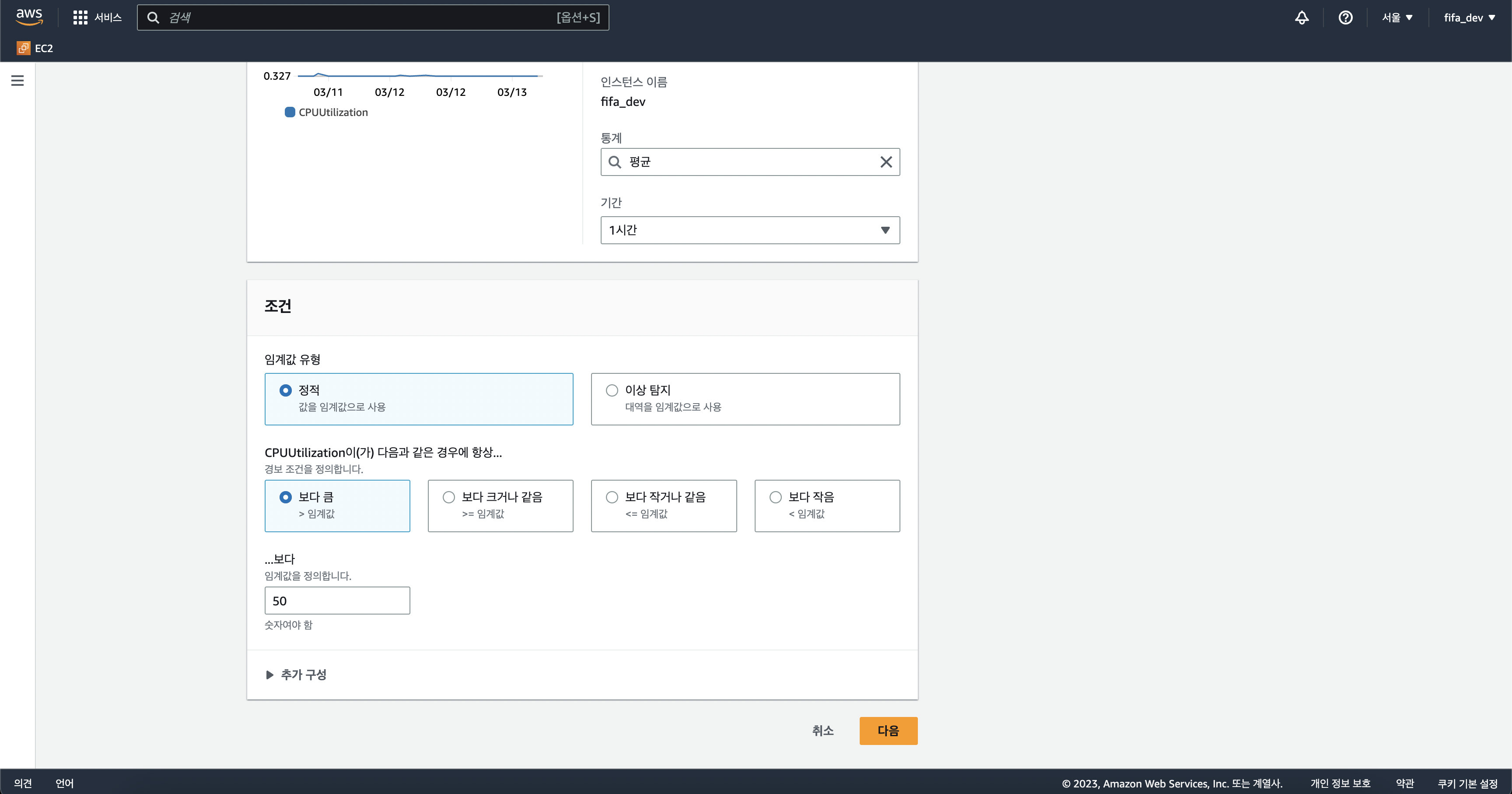Open the help question mark icon
The height and width of the screenshot is (794, 1512).
tap(1345, 18)
